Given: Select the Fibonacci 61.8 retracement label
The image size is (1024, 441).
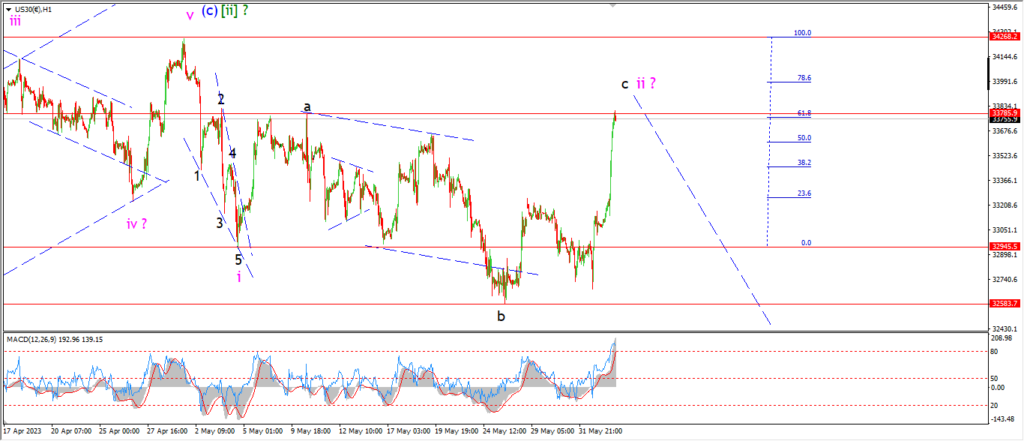Looking at the screenshot, I should 803,113.
